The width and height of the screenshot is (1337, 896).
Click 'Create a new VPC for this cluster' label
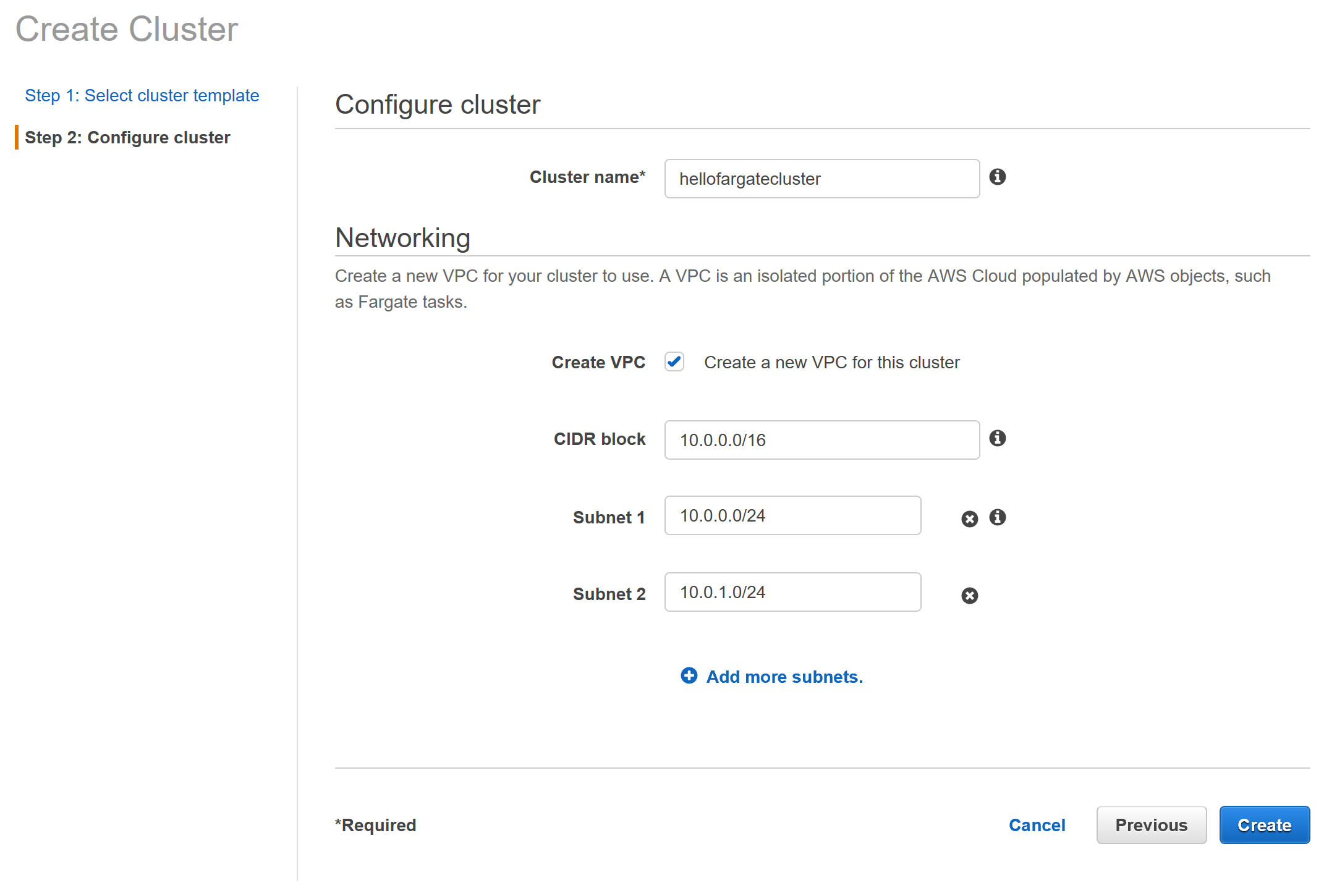(x=831, y=362)
